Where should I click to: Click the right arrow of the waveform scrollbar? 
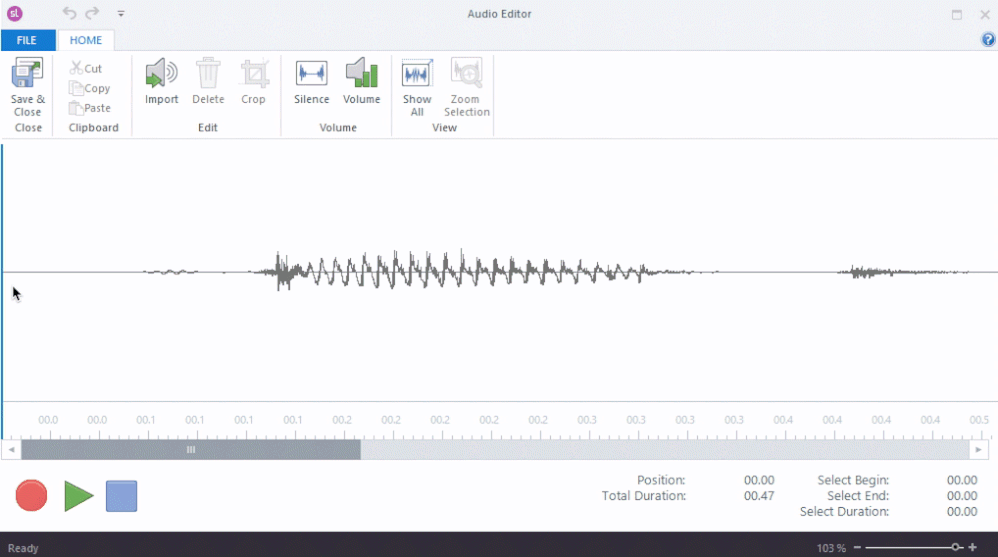coord(978,449)
